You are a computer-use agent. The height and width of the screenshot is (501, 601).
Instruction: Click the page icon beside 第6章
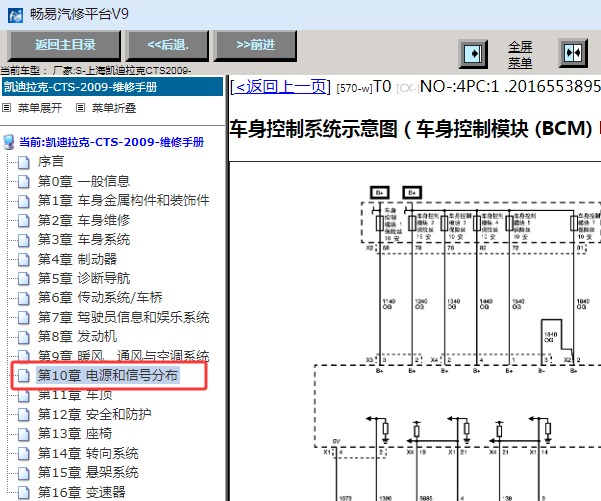tap(24, 298)
